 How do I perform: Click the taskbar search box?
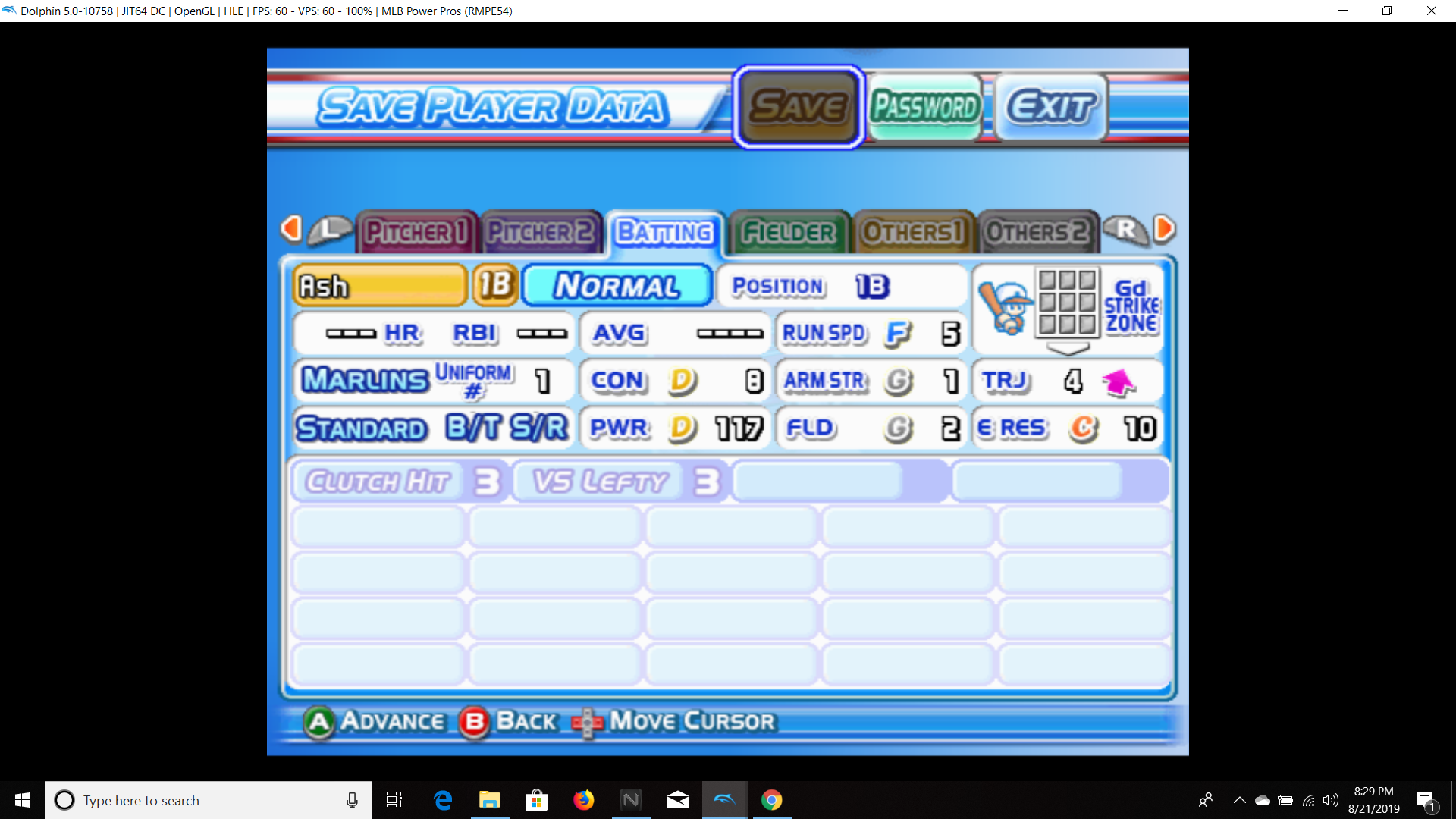pos(209,800)
